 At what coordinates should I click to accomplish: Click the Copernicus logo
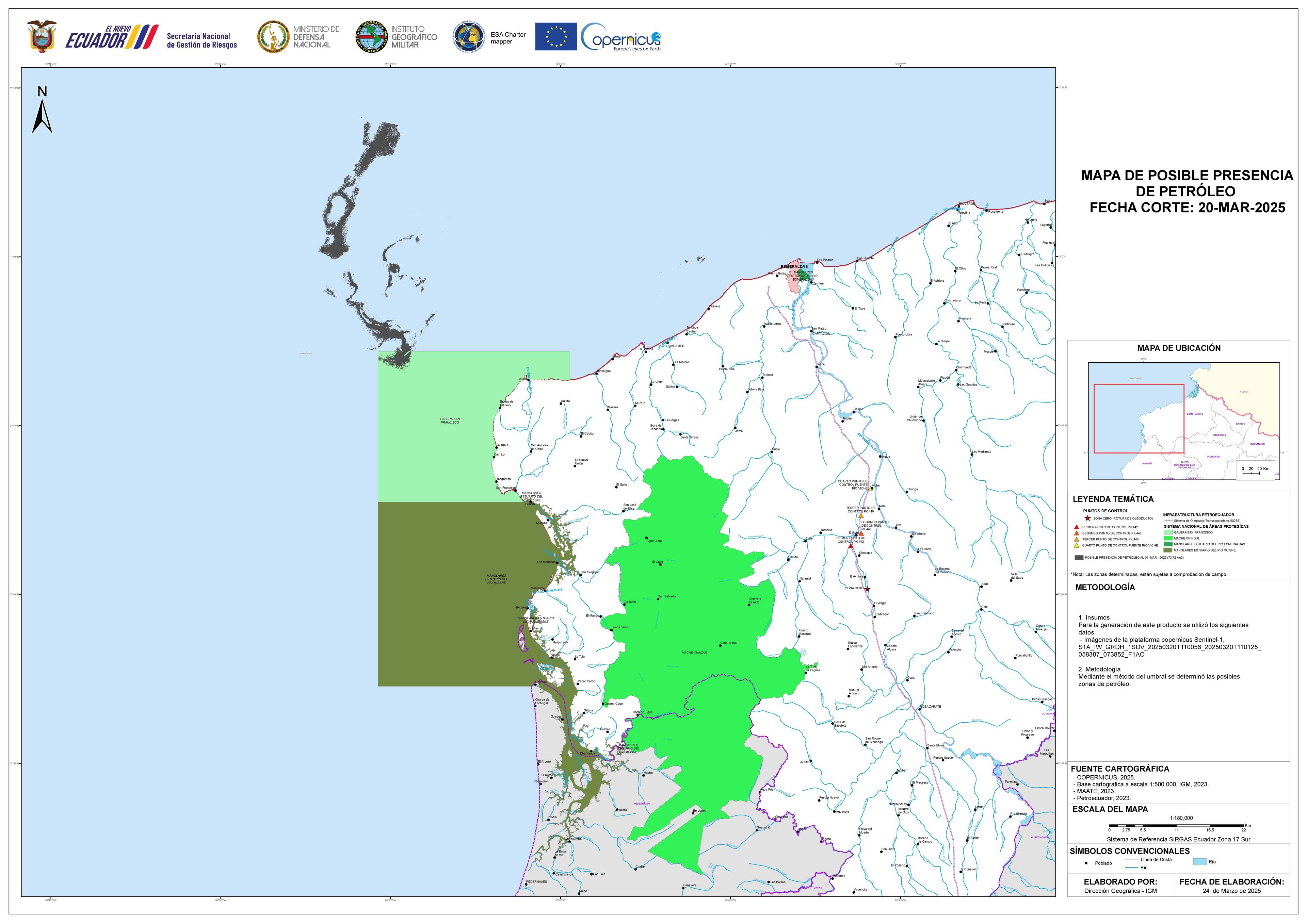click(x=621, y=37)
